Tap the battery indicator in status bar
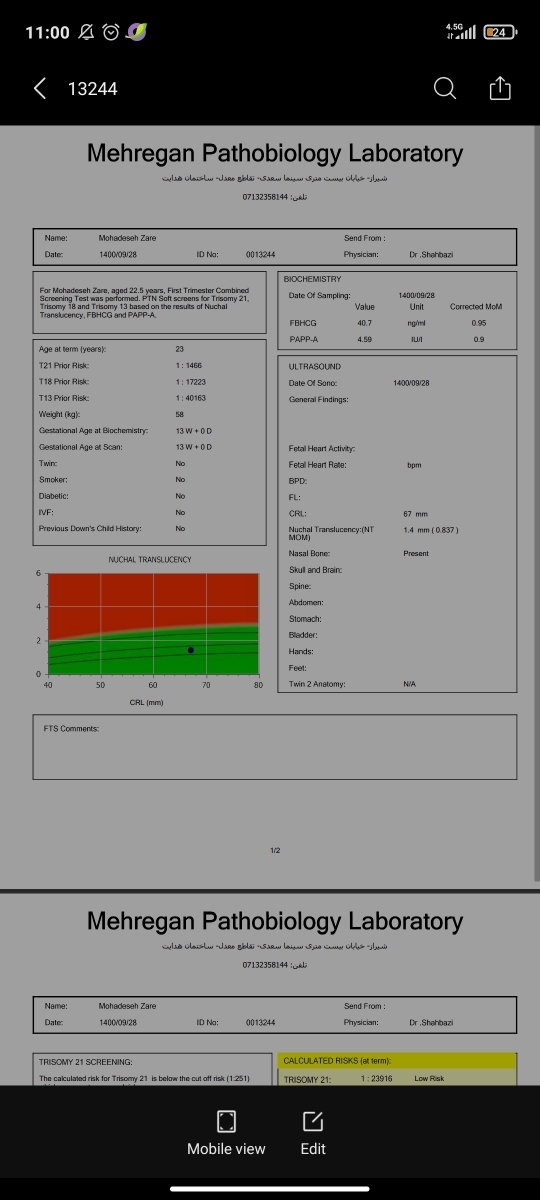 coord(499,32)
